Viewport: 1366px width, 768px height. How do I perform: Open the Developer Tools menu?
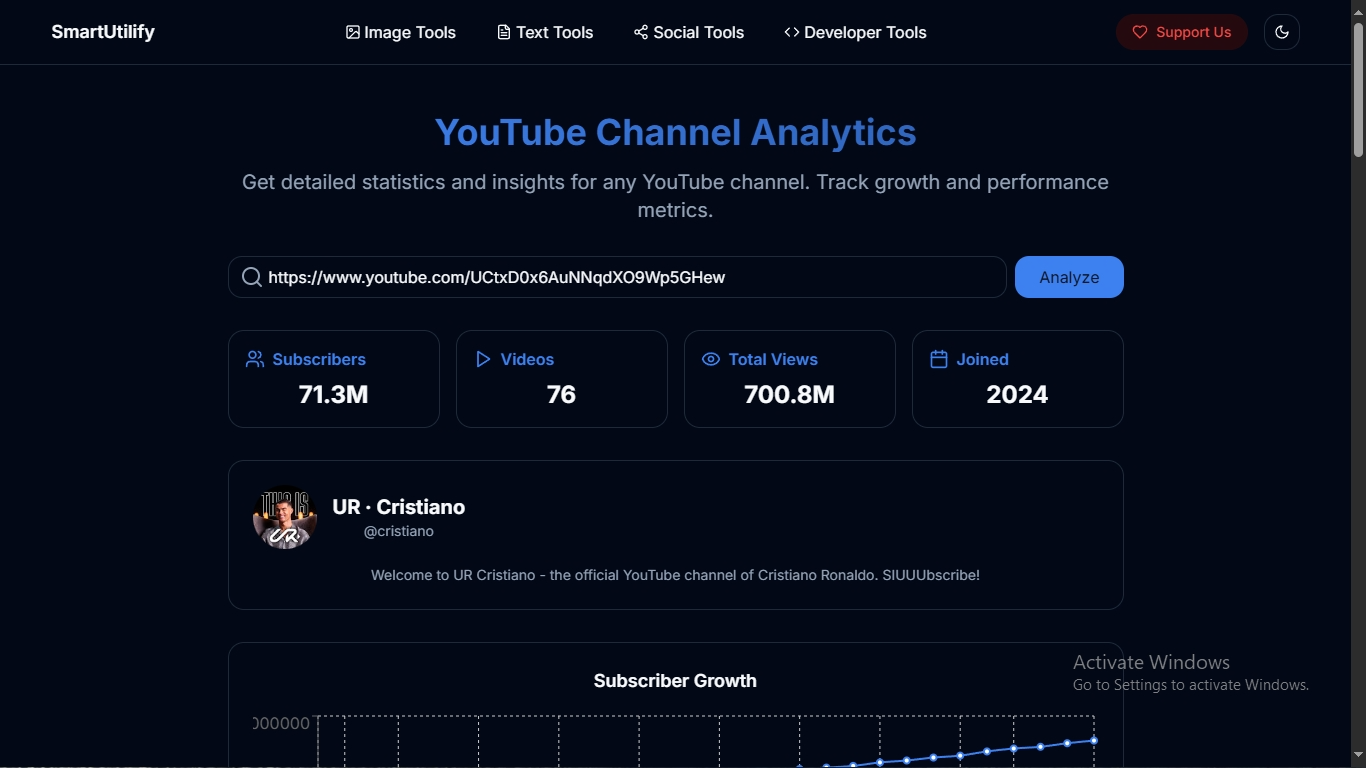click(855, 32)
